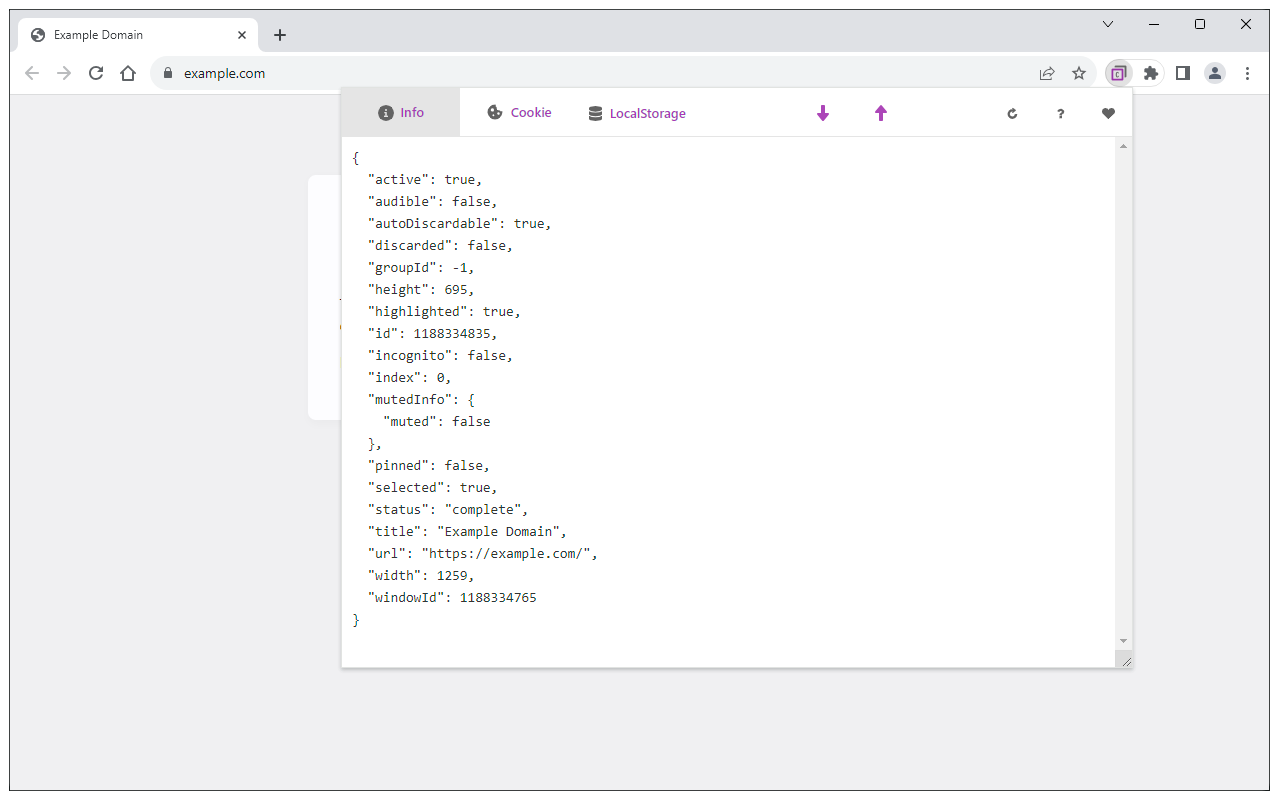Click the purple up arrow export icon
The width and height of the screenshot is (1280, 800).
pyautogui.click(x=881, y=113)
